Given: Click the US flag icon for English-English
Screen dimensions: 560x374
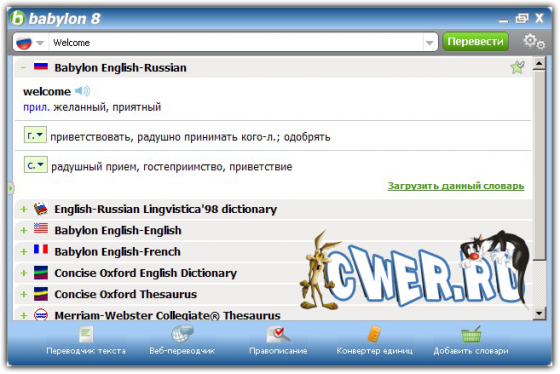Looking at the screenshot, I should click(41, 228).
